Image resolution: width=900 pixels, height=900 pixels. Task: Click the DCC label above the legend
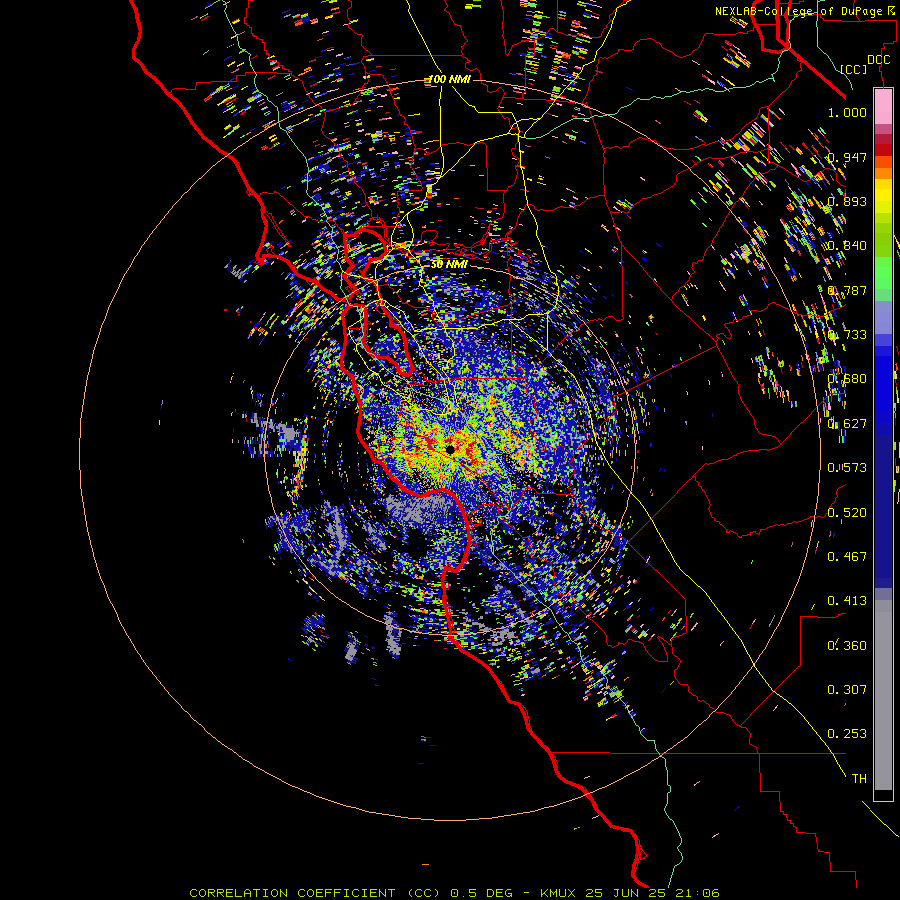tap(878, 60)
